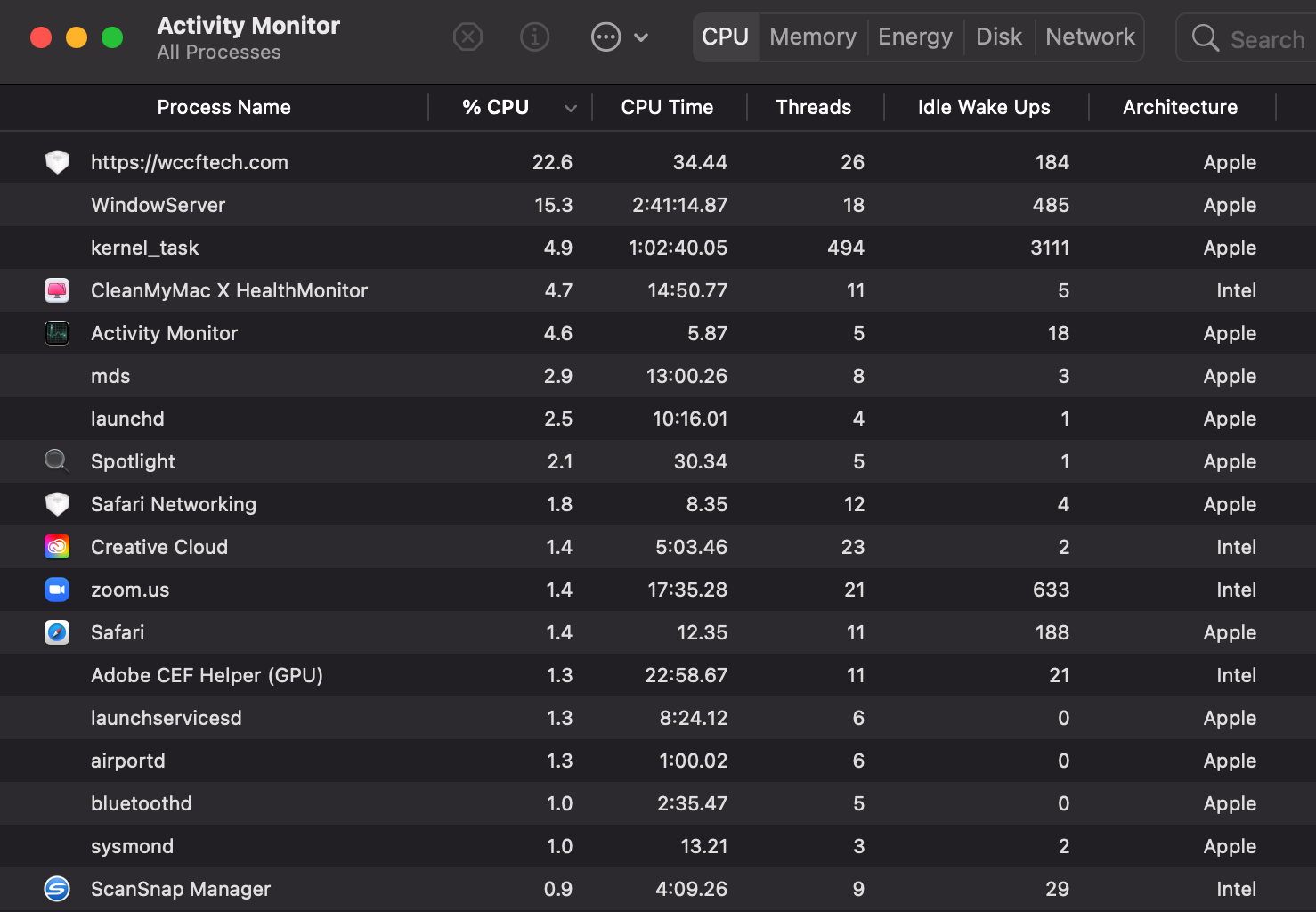This screenshot has height=912, width=1316.
Task: Open process info with the (i) icon
Action: tap(534, 37)
